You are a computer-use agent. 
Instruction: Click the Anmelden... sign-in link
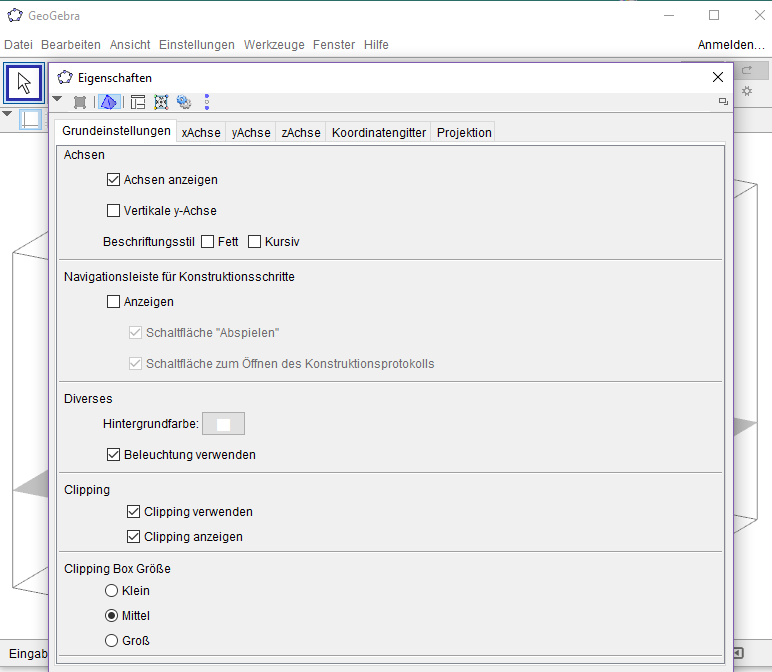pos(731,45)
